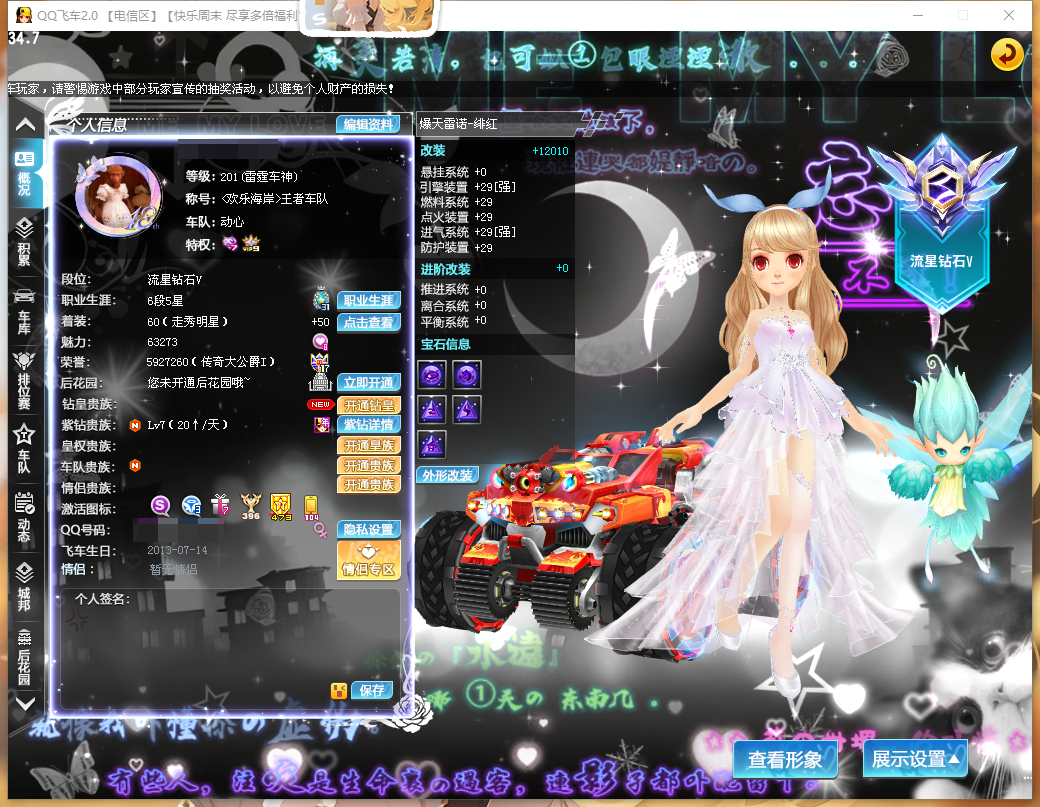Click the pink female gender symbol icon
1040x807 pixels.
click(x=320, y=530)
